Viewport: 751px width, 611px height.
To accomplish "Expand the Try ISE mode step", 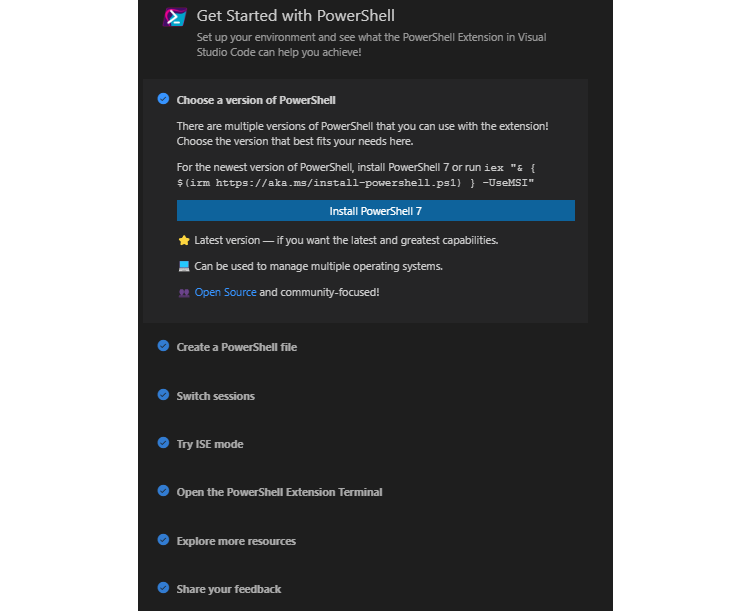I will (x=210, y=444).
